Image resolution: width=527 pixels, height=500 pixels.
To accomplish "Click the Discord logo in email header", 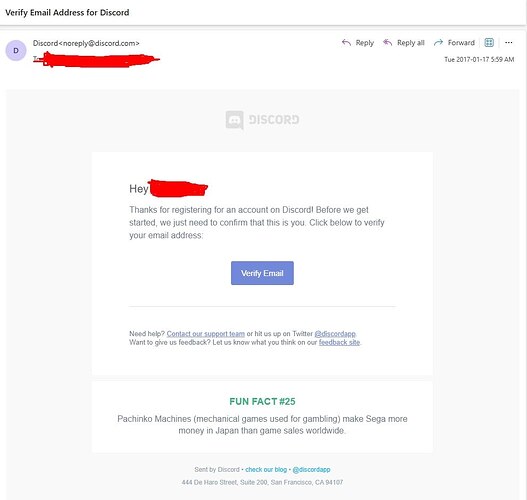I will (x=262, y=120).
